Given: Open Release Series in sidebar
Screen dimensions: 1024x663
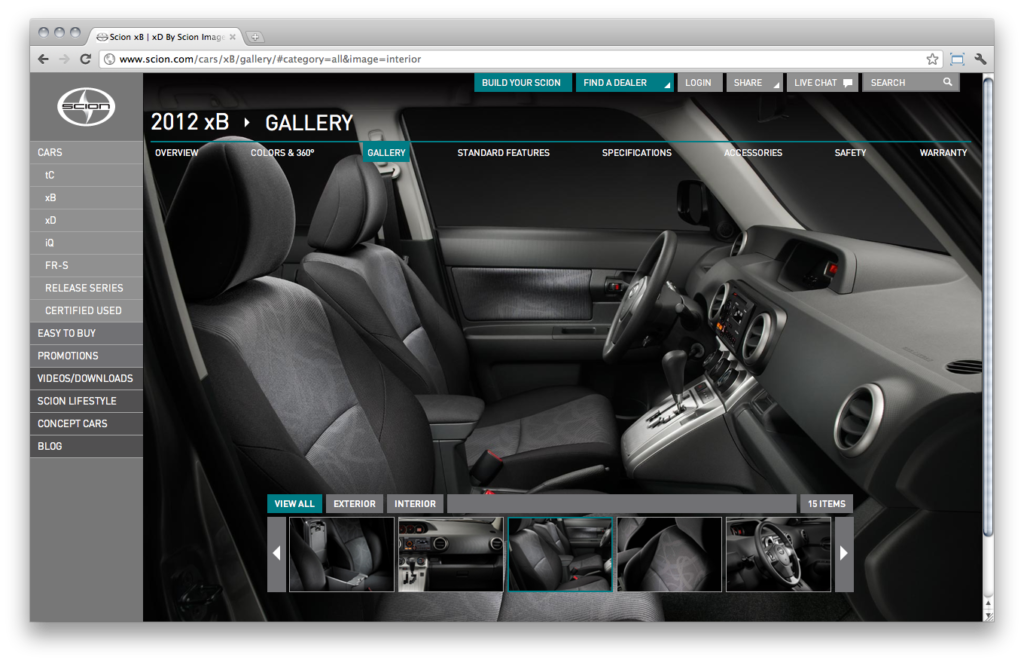Looking at the screenshot, I should pyautogui.click(x=86, y=288).
